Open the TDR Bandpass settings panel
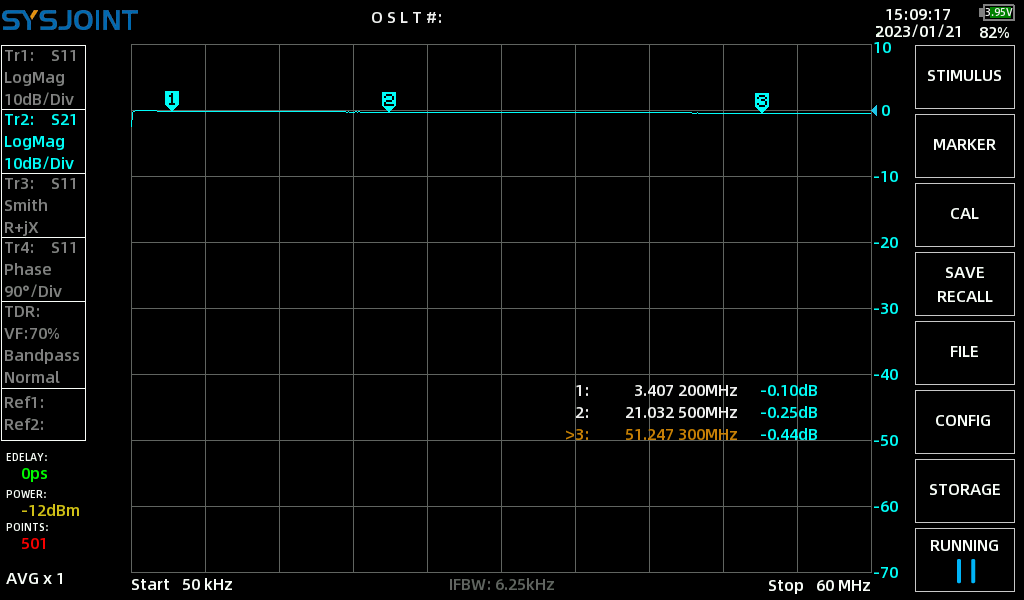The image size is (1024, 600). [x=43, y=345]
